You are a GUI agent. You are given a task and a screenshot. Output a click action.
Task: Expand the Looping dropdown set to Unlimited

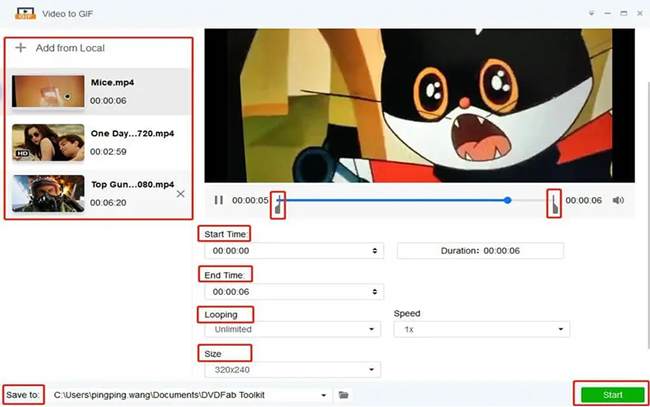tap(291, 329)
